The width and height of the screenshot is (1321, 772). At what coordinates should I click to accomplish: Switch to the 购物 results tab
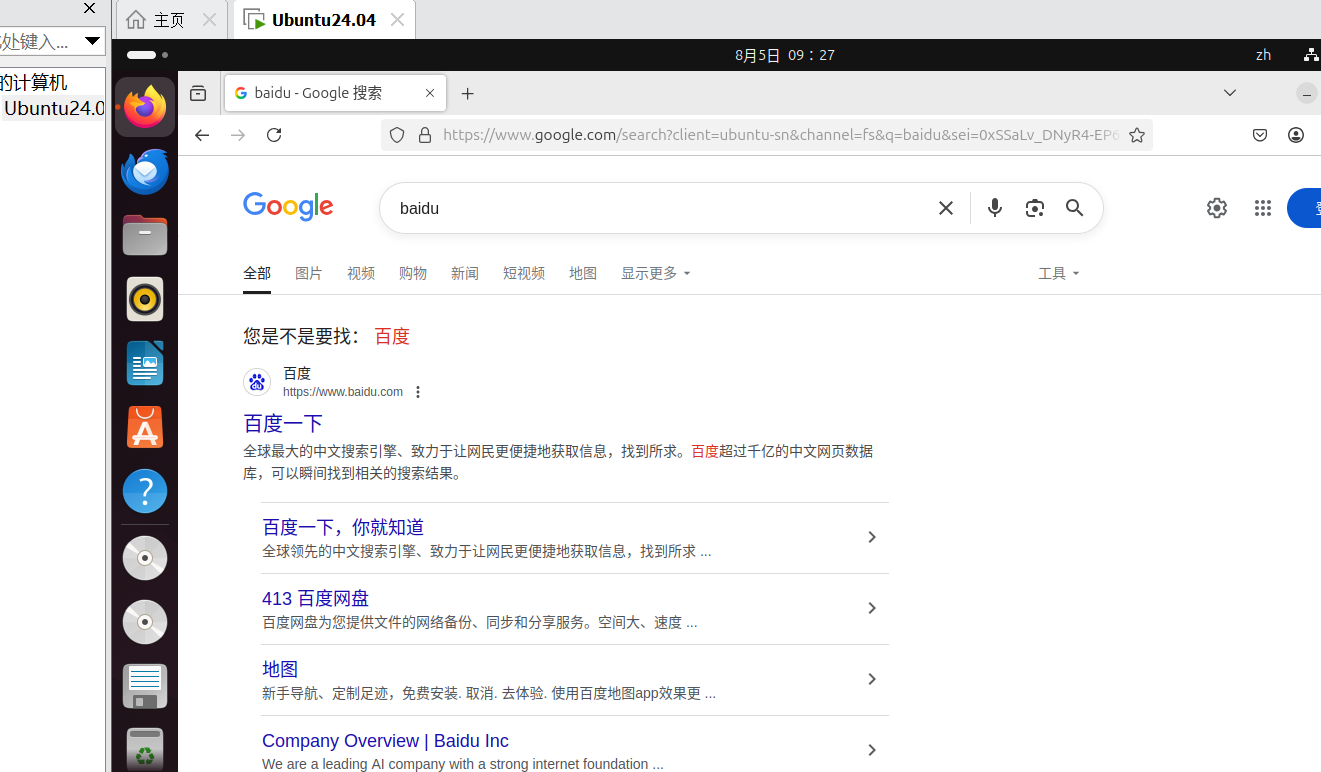tap(413, 273)
